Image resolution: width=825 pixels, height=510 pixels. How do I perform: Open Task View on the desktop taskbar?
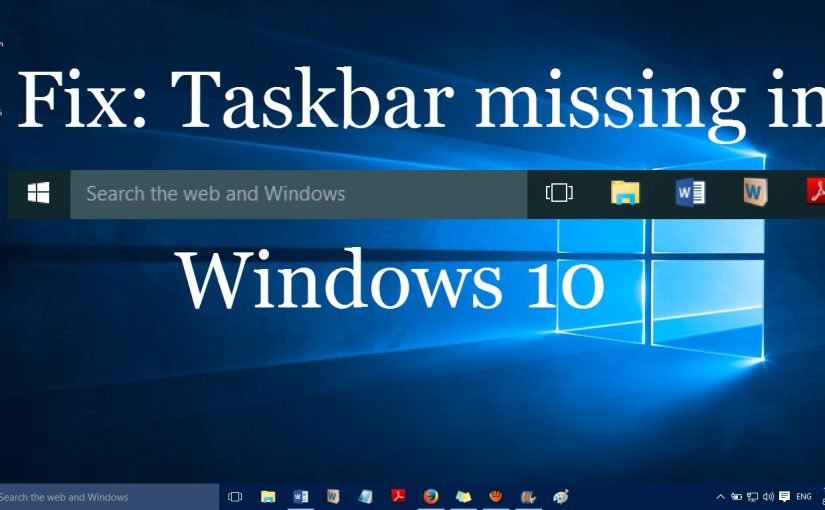[x=235, y=496]
